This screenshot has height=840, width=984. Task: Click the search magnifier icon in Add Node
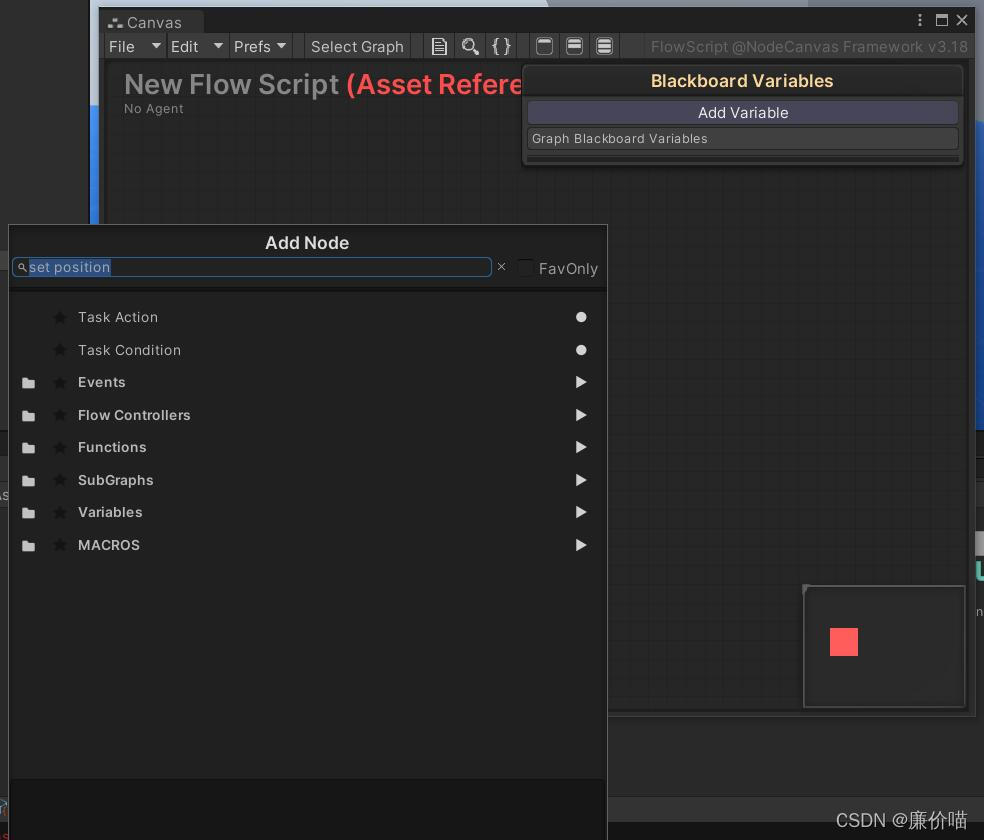click(x=22, y=267)
